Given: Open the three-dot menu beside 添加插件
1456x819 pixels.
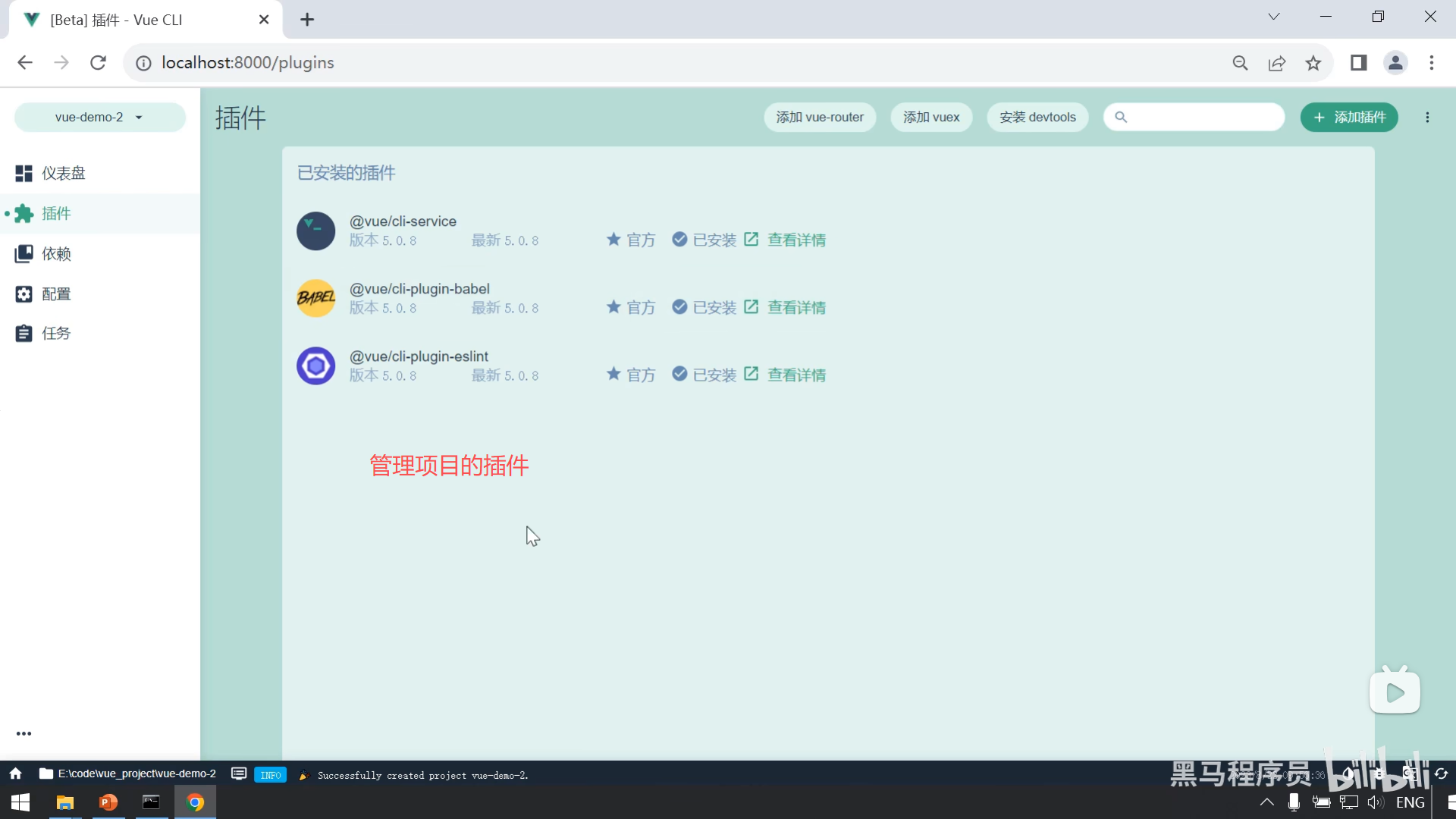Looking at the screenshot, I should (x=1427, y=118).
